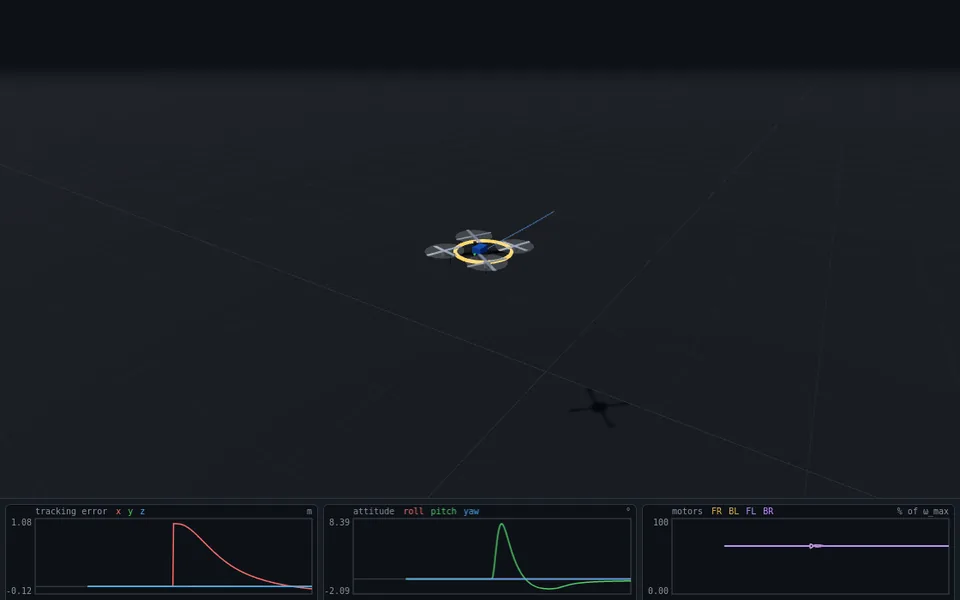Click the red 'roll' legend label

click(413, 511)
